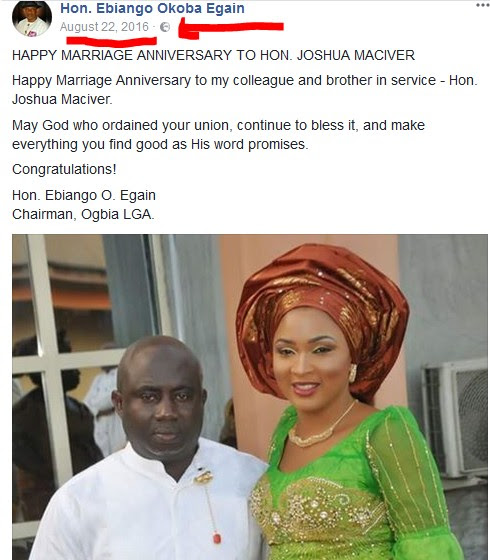Select the all-caps HAPPY MARRIAGE ANNIVERSARY headline

214,55
